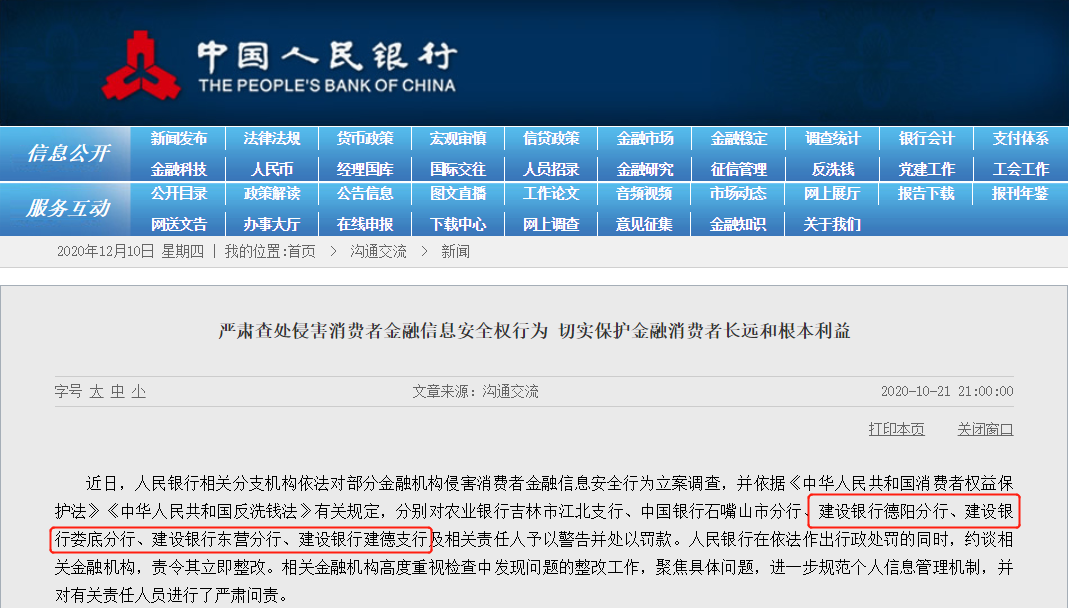Select 政策解读 menu item
Viewport: 1070px width, 608px height.
[272, 194]
